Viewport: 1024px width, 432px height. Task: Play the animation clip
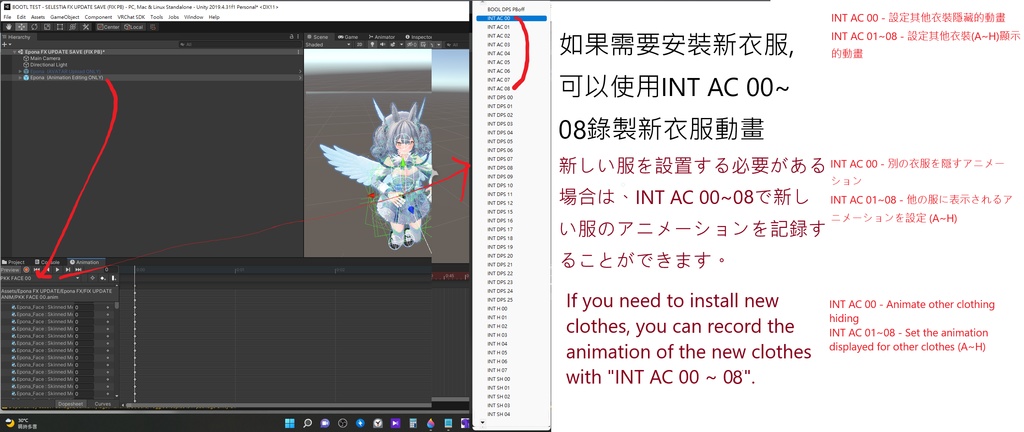coord(57,270)
